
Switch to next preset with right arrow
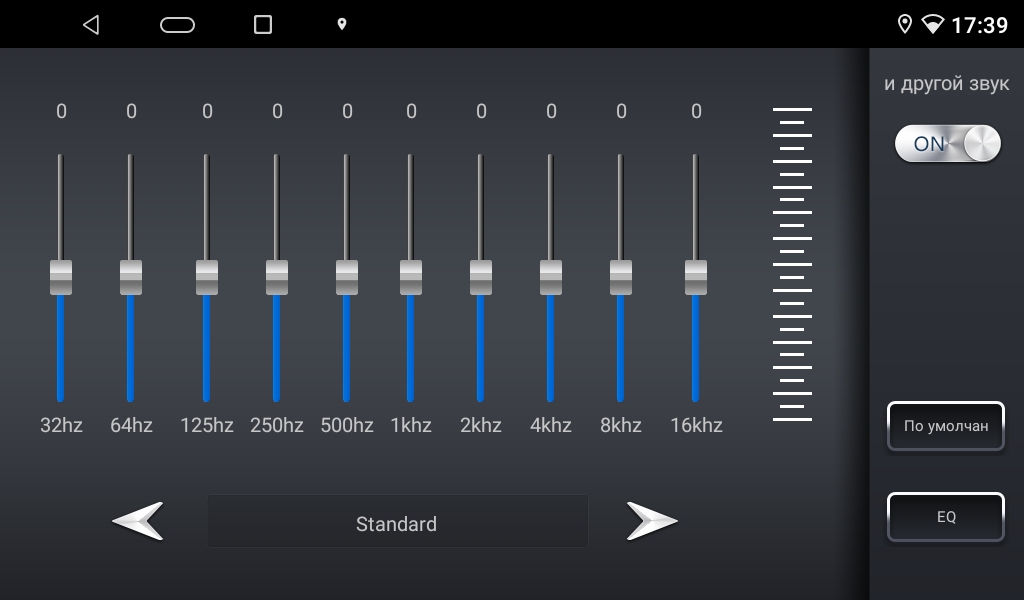pos(651,522)
